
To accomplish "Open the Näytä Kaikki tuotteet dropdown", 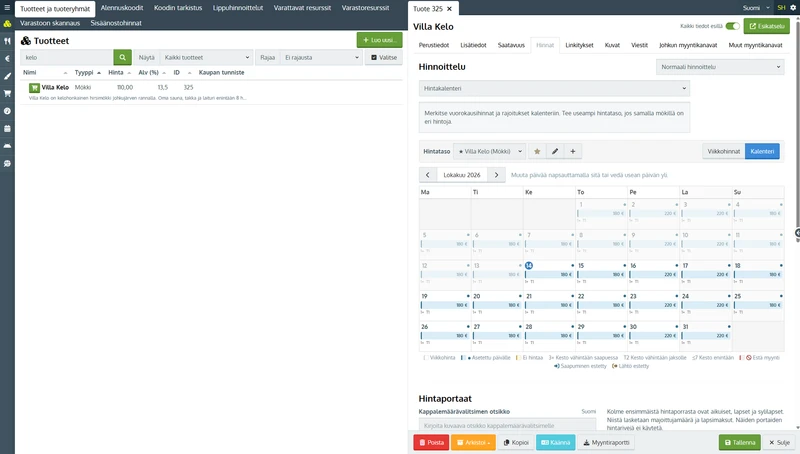I will [x=207, y=58].
